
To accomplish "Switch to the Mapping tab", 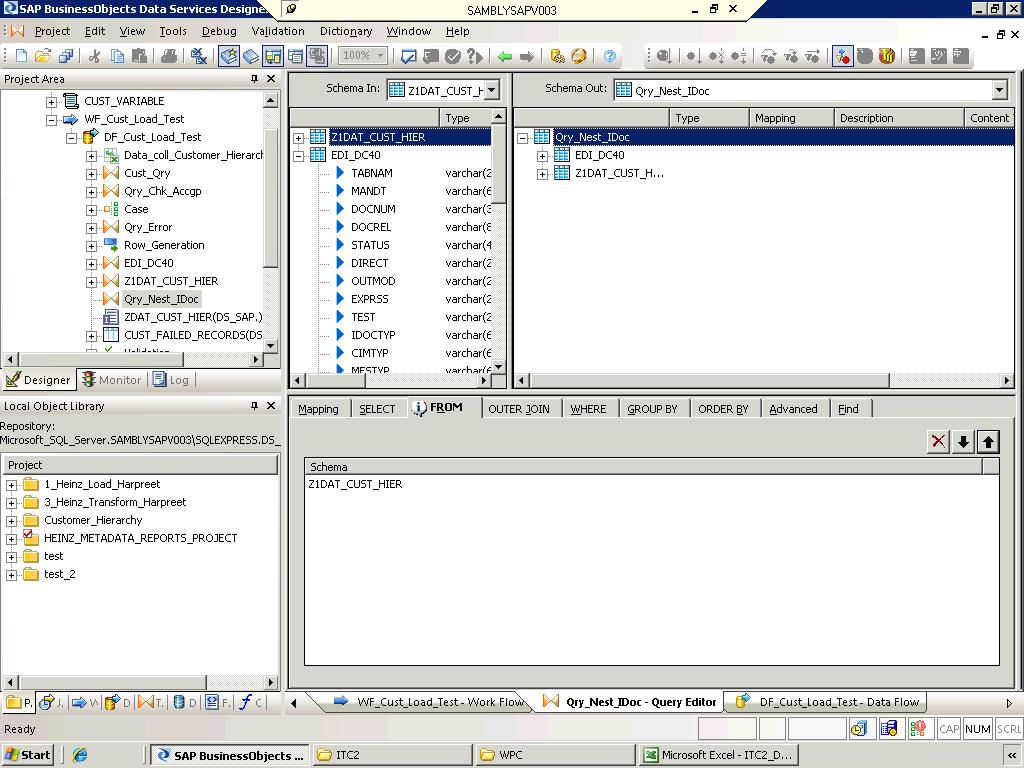I will pos(318,409).
